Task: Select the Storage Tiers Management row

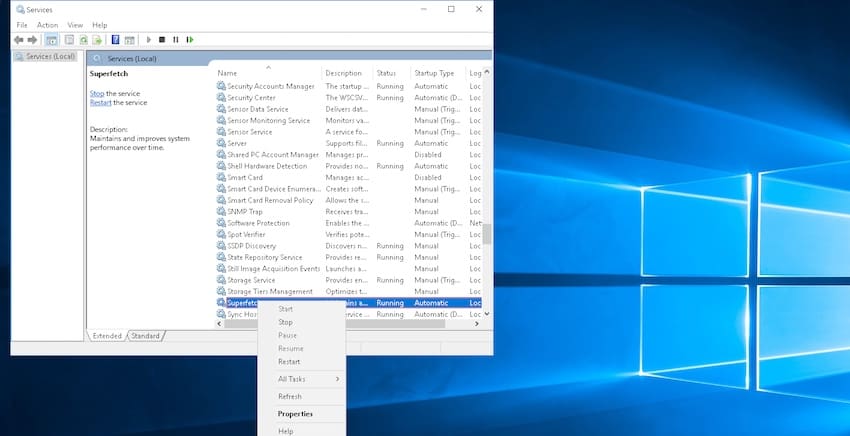Action: point(349,291)
